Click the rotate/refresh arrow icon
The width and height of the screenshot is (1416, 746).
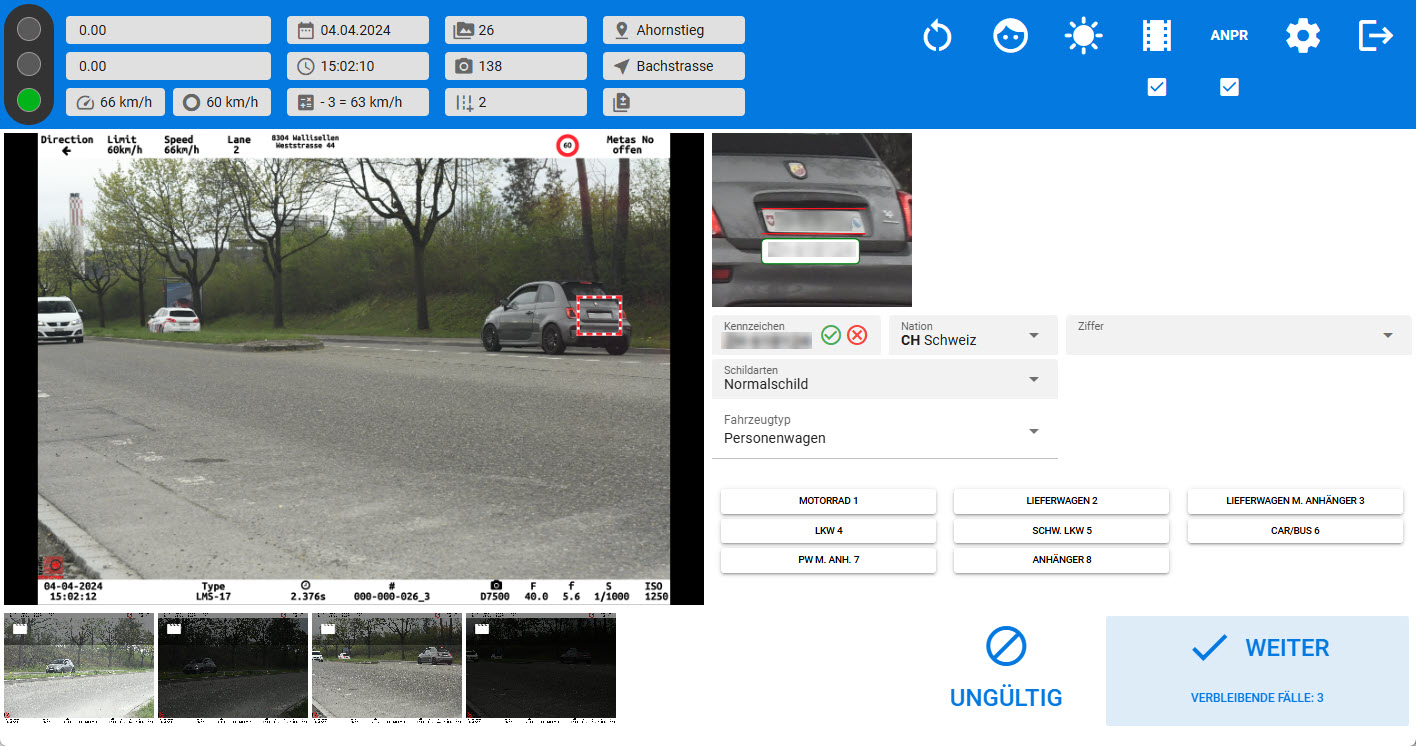click(937, 36)
